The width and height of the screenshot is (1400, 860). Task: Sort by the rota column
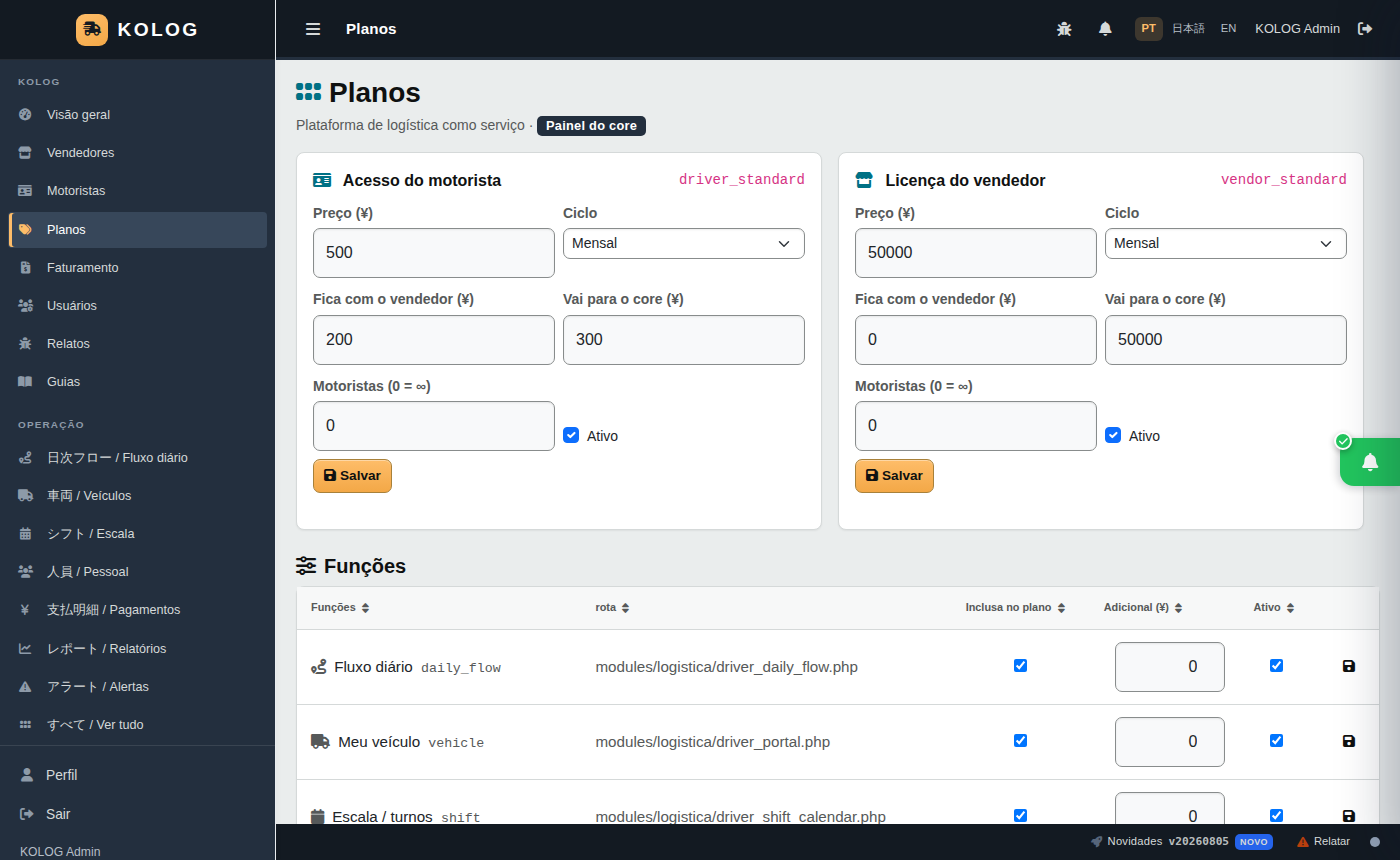(612, 608)
